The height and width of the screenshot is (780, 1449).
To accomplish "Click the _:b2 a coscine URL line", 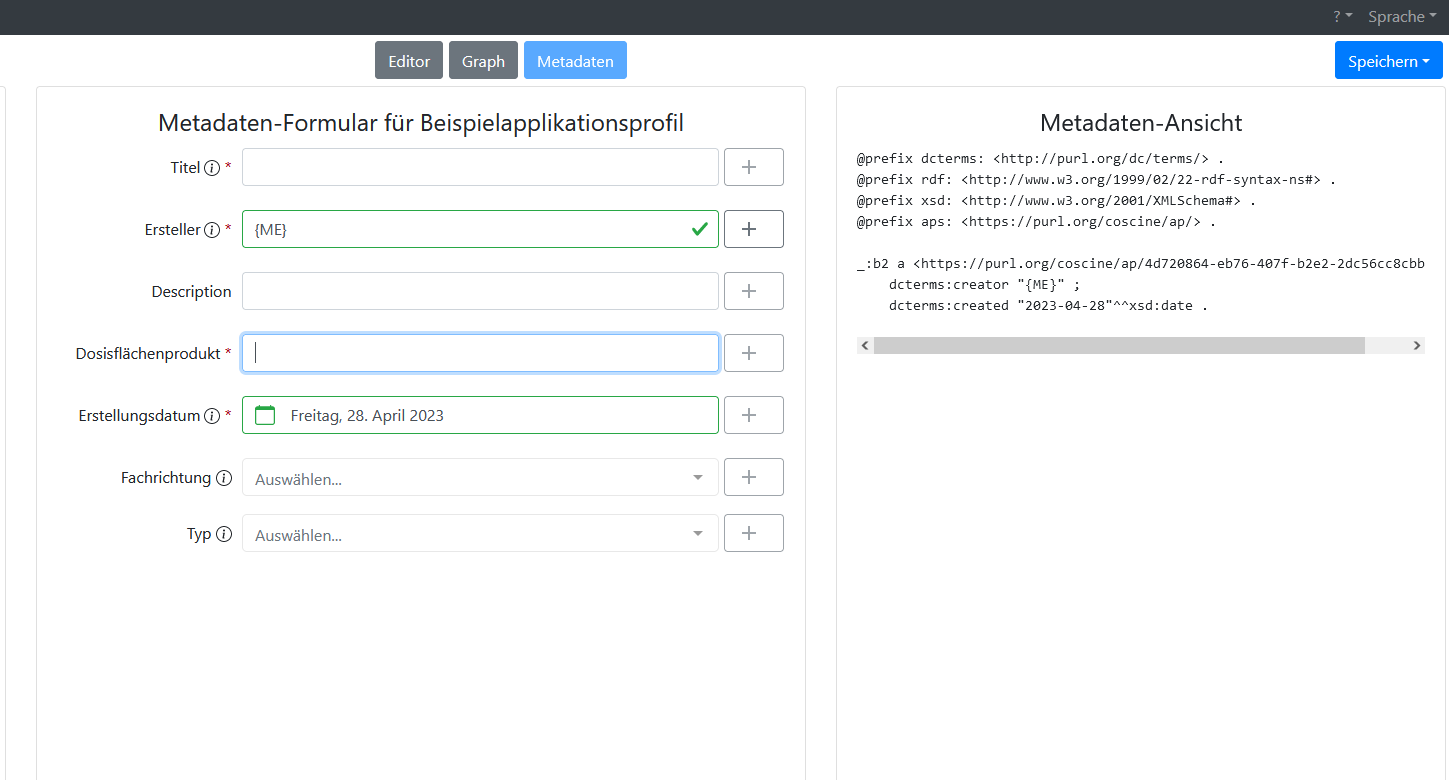I will pyautogui.click(x=1141, y=263).
